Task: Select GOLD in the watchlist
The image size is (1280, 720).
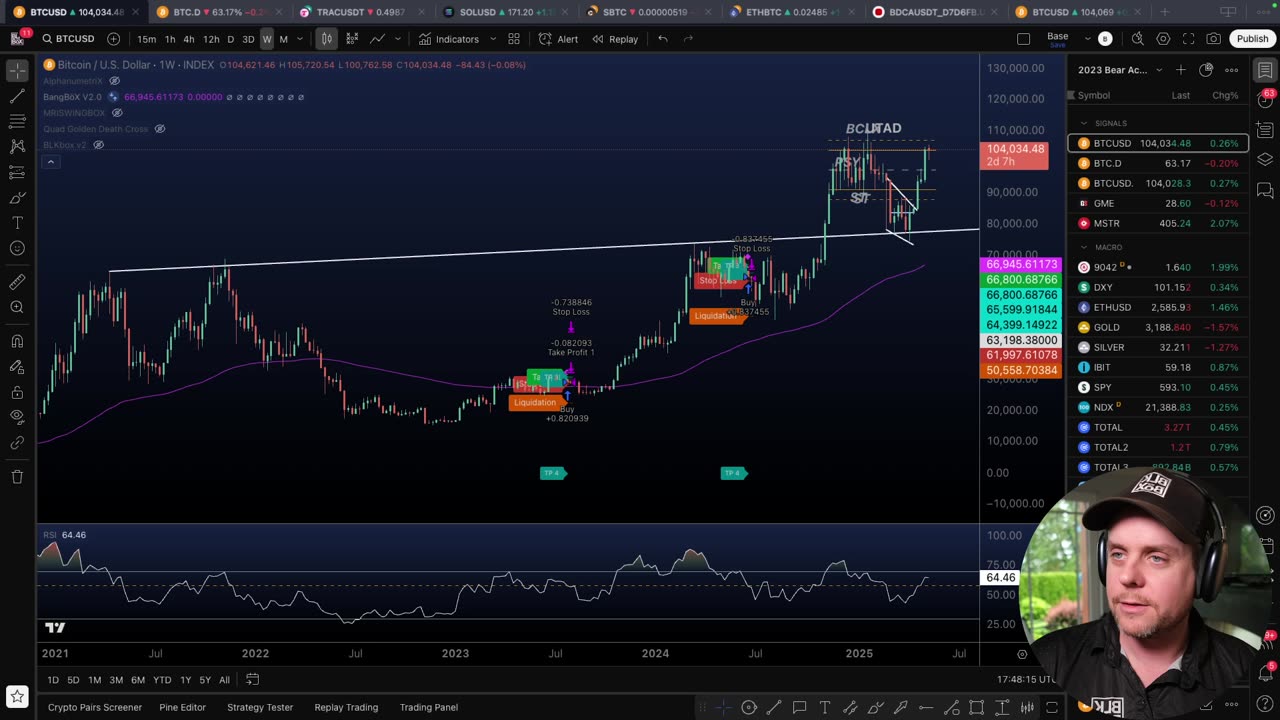Action: click(1158, 327)
